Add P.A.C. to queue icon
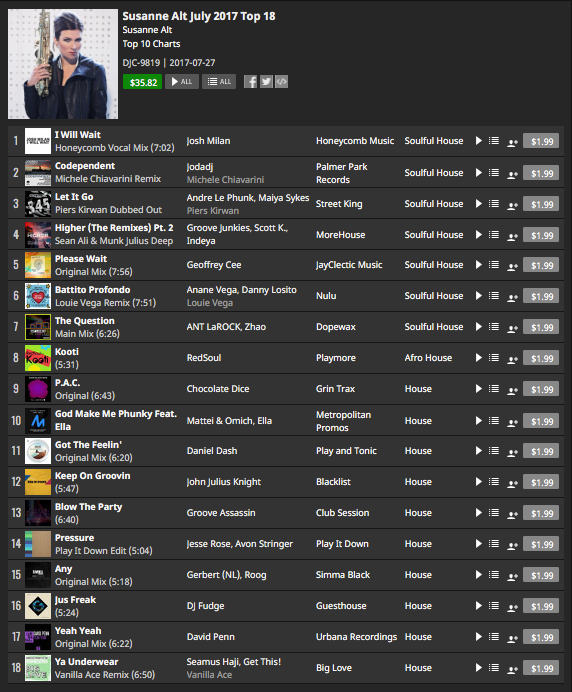 (494, 388)
